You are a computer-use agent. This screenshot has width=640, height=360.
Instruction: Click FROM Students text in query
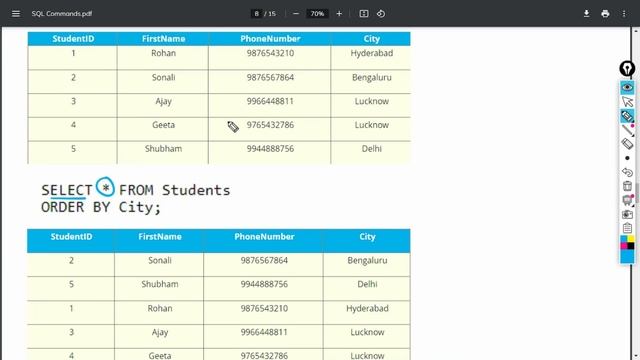(175, 190)
